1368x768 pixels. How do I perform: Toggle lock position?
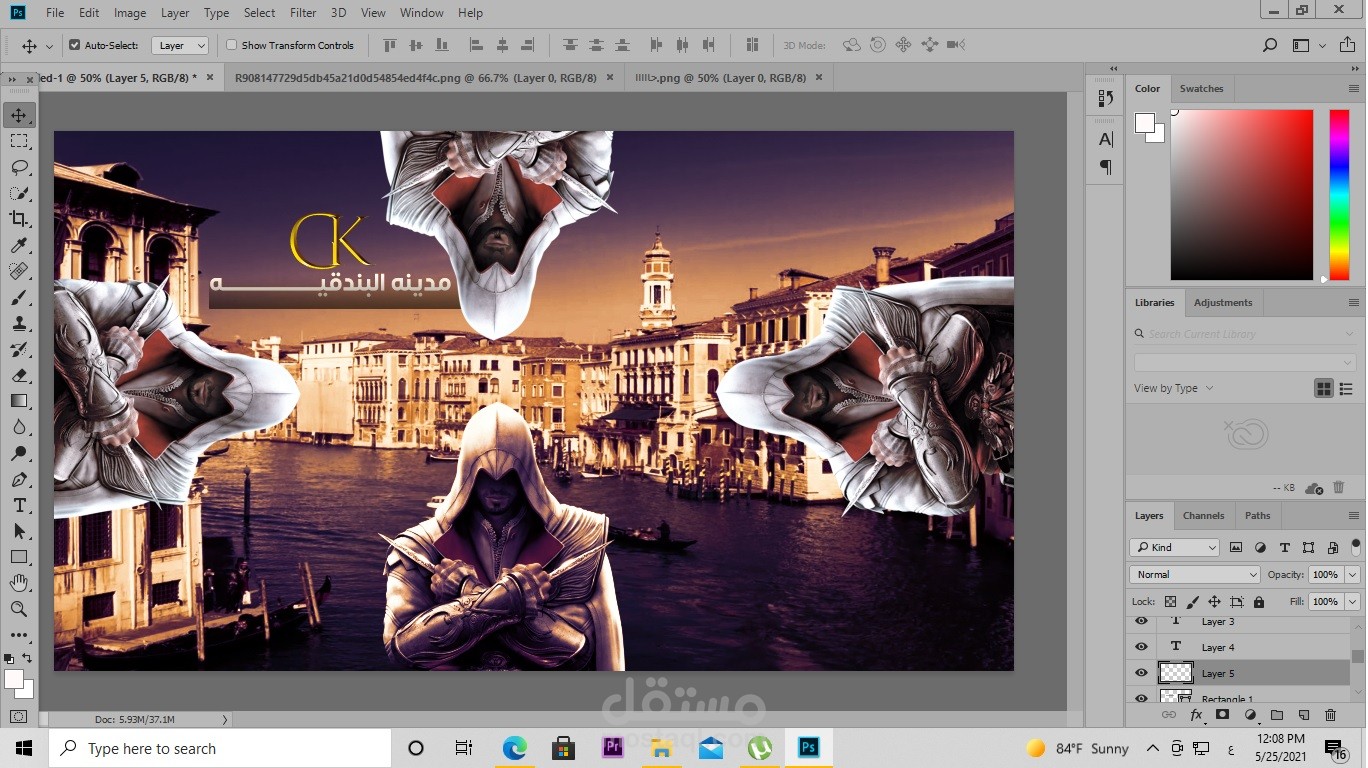click(x=1214, y=602)
